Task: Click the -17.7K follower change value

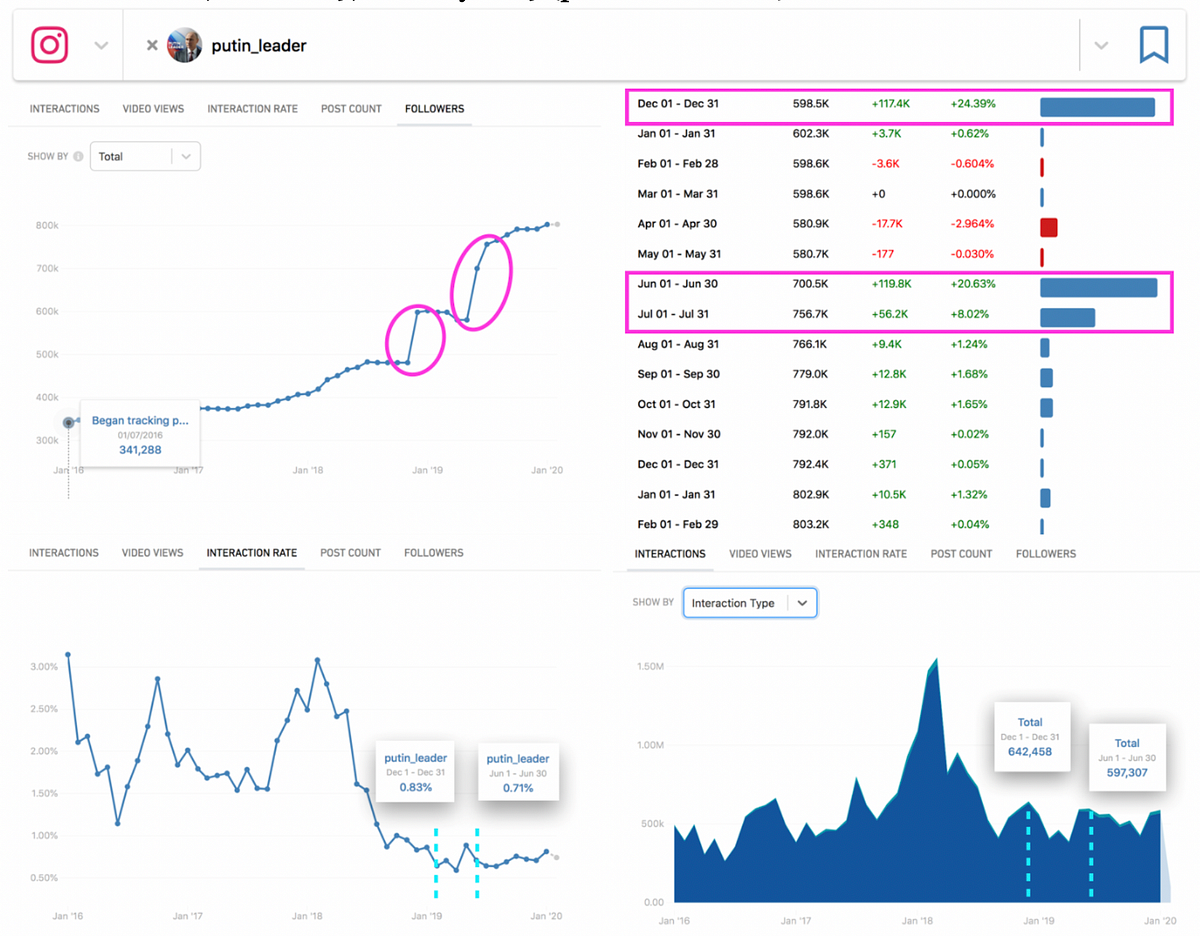Action: click(x=888, y=224)
